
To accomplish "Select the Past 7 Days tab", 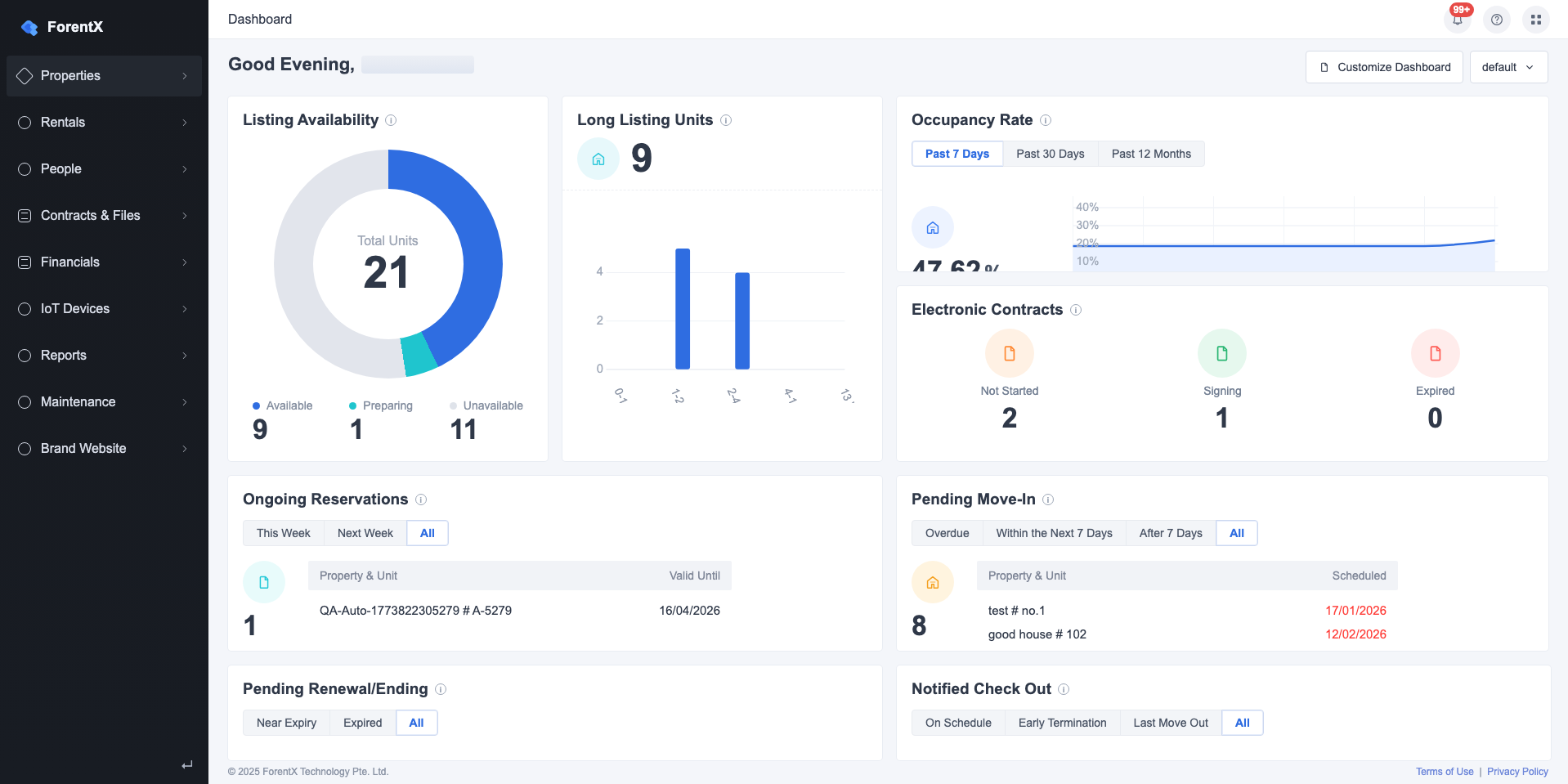I will point(957,155).
